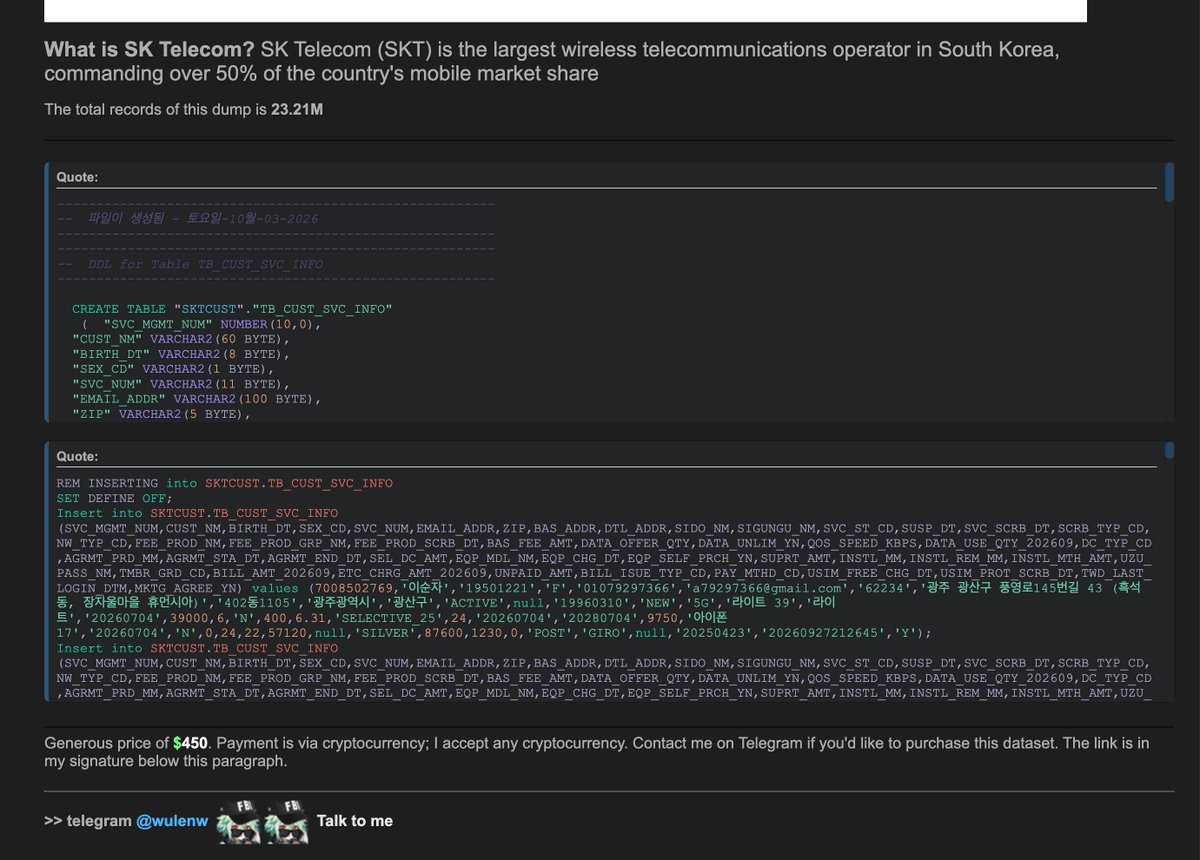Screen dimensions: 1200x860
Task: Click the "SET DEFINE OFF;" line
Action: 114,498
